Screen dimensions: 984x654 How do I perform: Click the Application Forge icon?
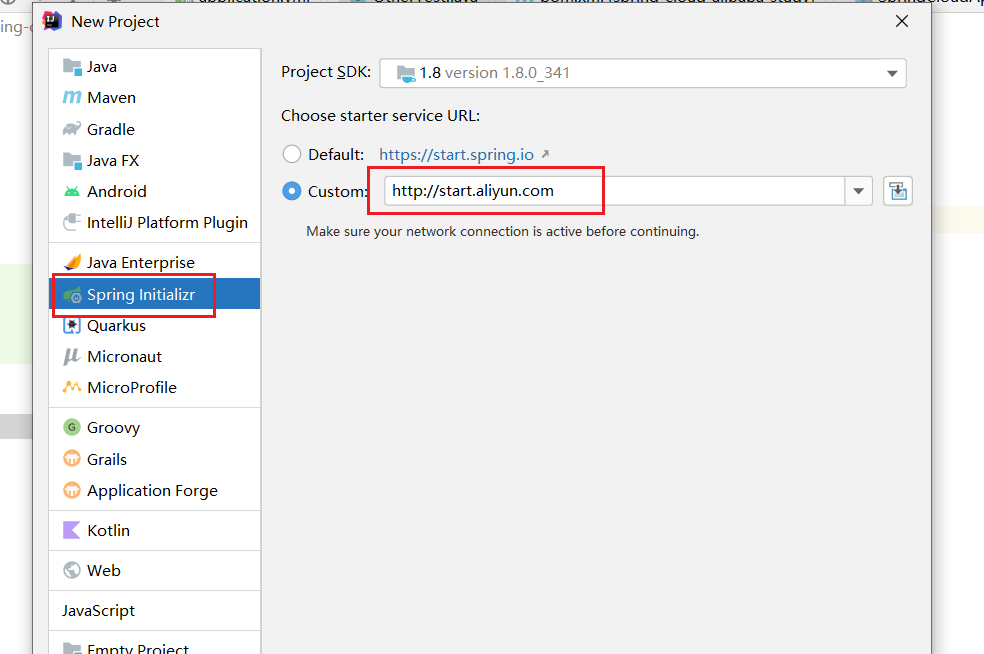coord(72,490)
